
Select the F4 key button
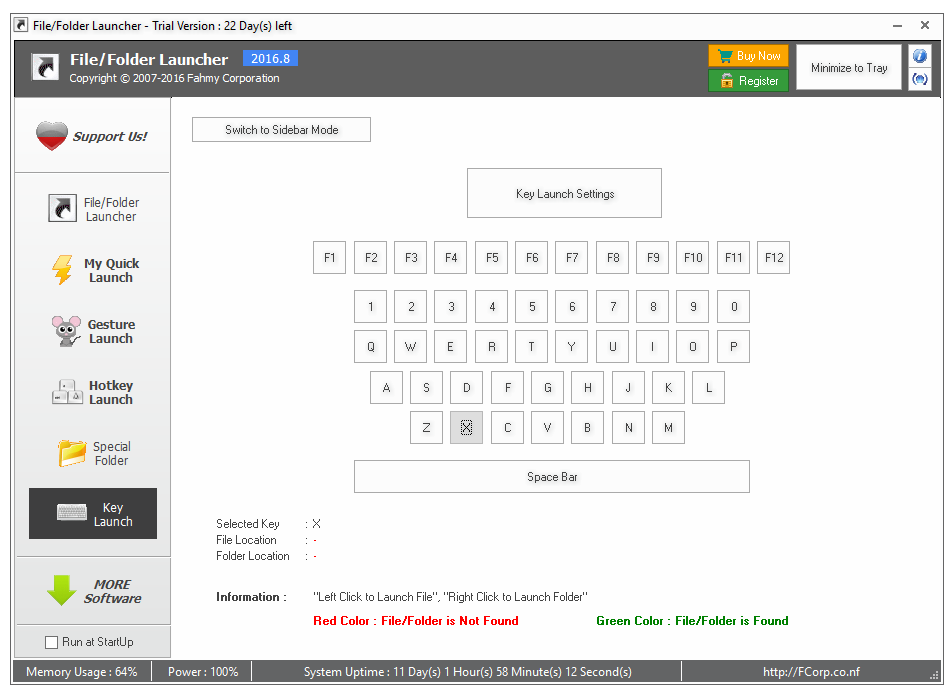pyautogui.click(x=451, y=258)
